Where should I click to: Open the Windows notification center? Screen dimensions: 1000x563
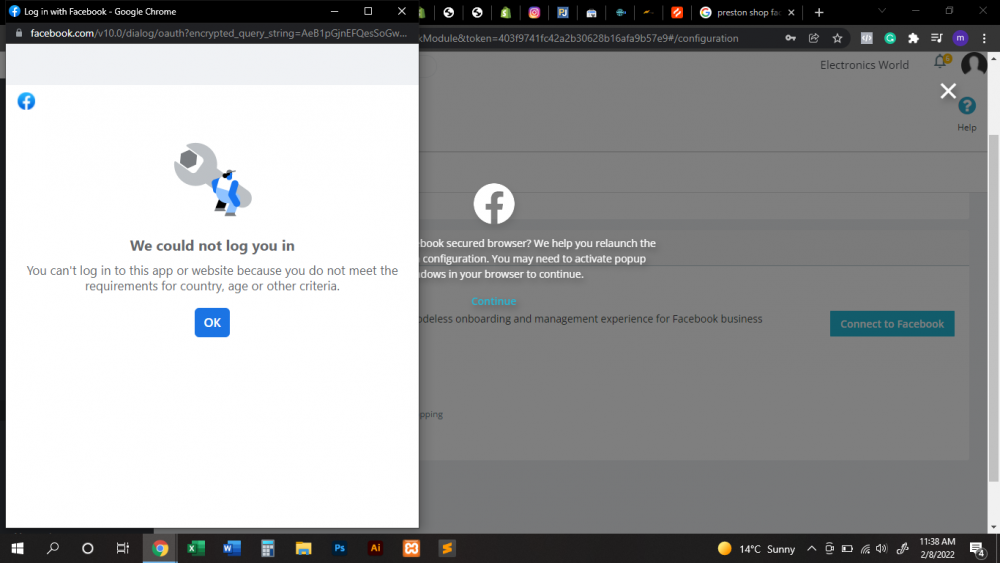pyautogui.click(x=977, y=549)
